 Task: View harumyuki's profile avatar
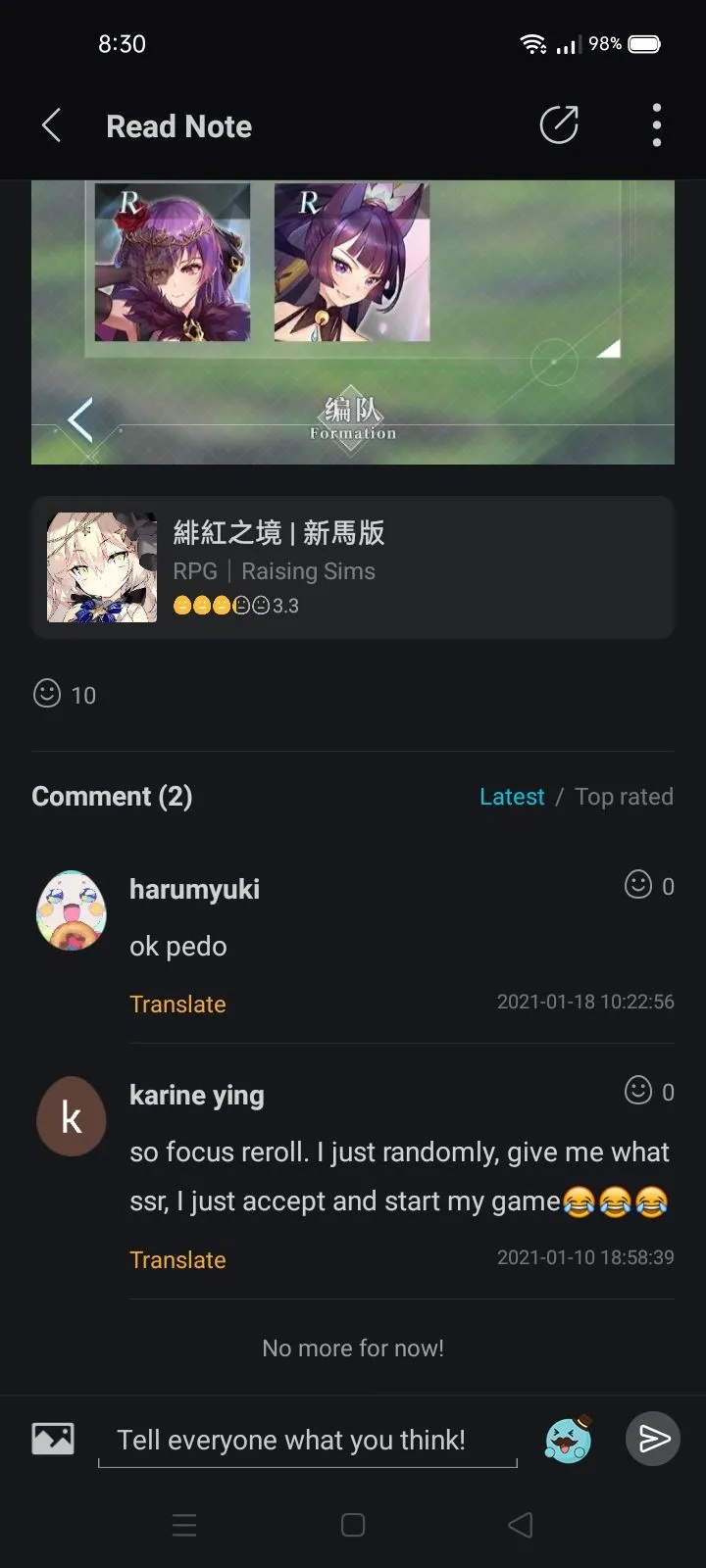(x=72, y=910)
